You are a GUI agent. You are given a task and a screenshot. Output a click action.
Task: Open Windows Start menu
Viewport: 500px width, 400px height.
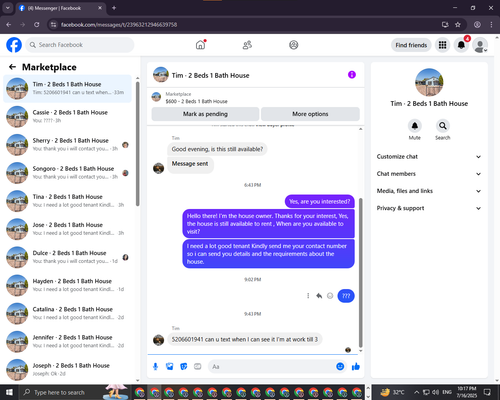(9, 392)
